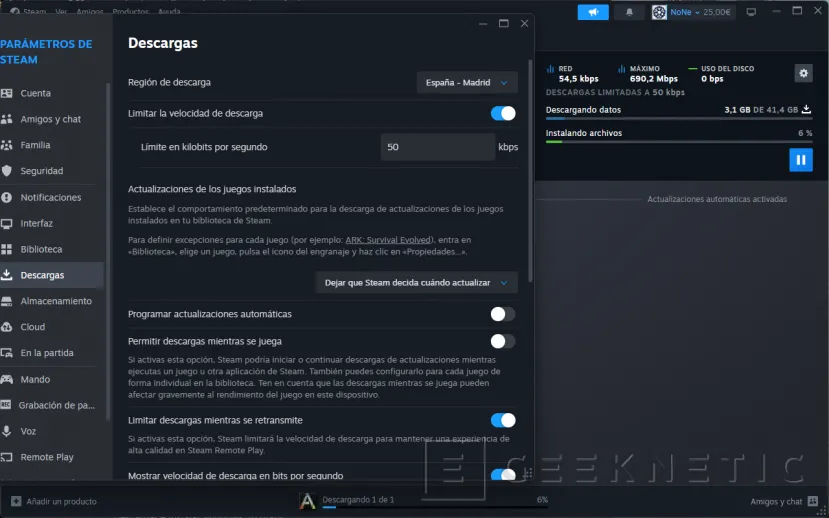
Task: Click RED network speed graph icon
Action: 550,69
